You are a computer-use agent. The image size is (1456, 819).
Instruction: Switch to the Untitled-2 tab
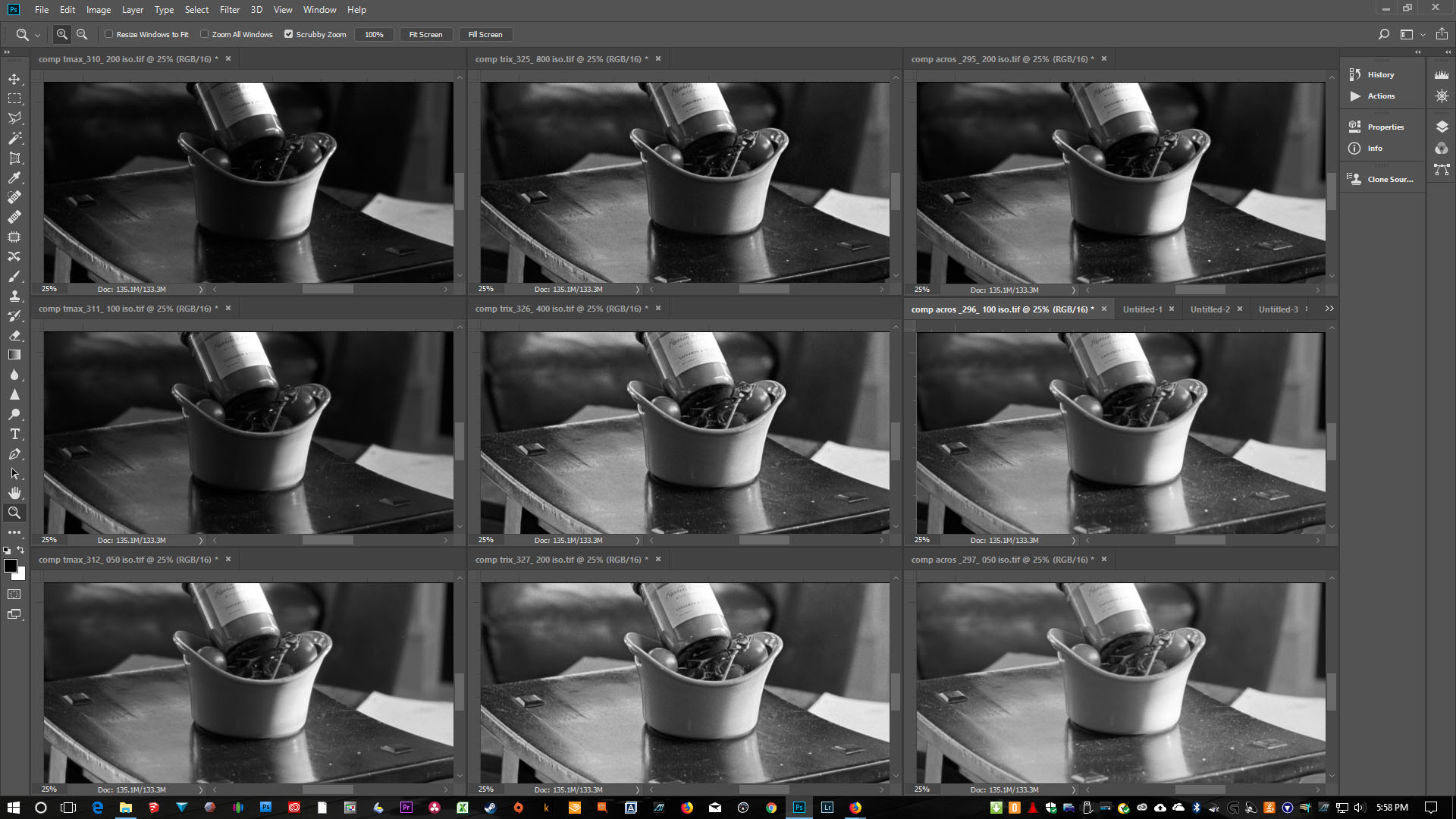tap(1210, 309)
